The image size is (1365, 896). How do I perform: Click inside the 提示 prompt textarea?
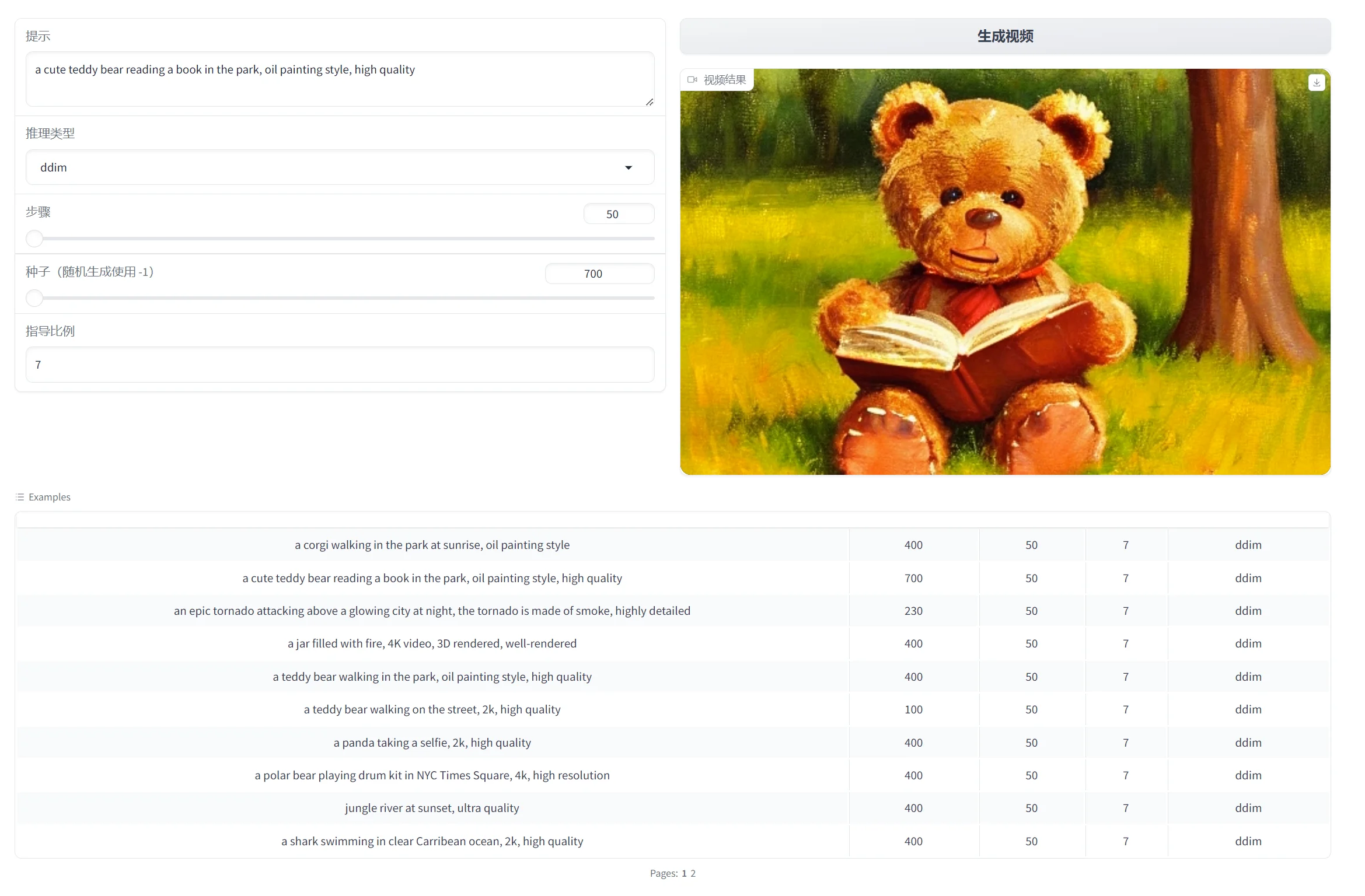[340, 79]
